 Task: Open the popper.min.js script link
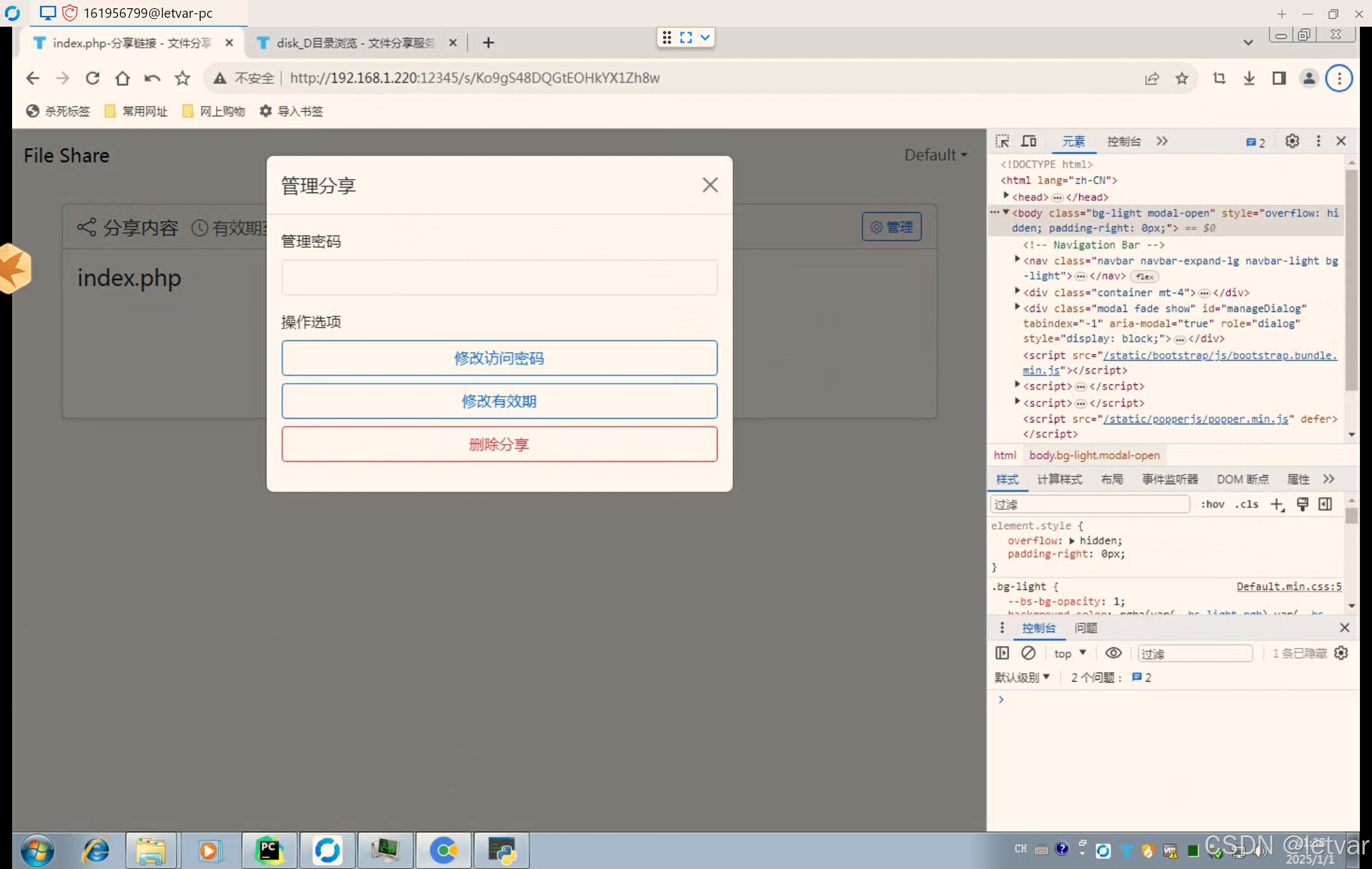click(1196, 419)
